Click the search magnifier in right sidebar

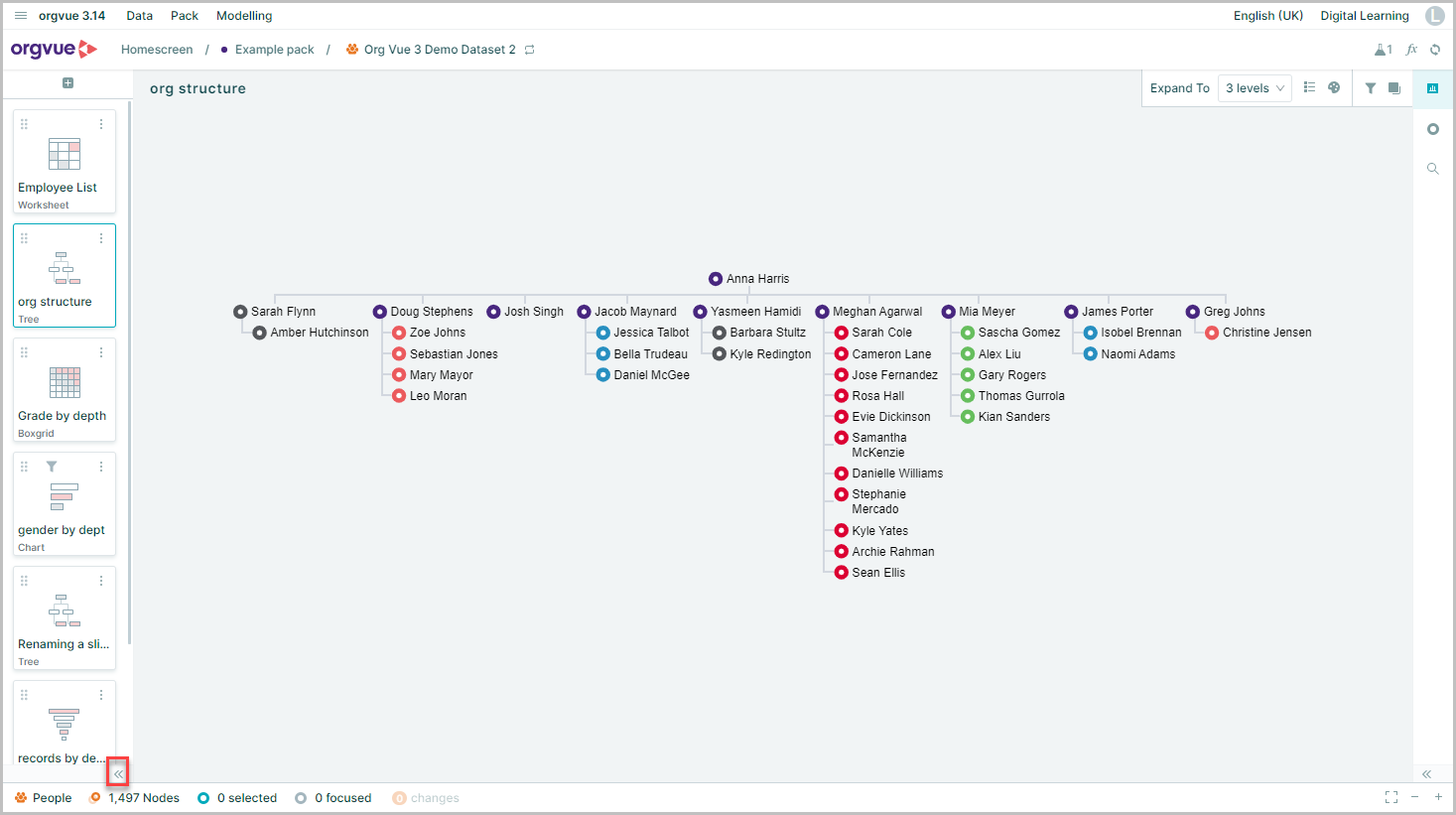point(1432,169)
